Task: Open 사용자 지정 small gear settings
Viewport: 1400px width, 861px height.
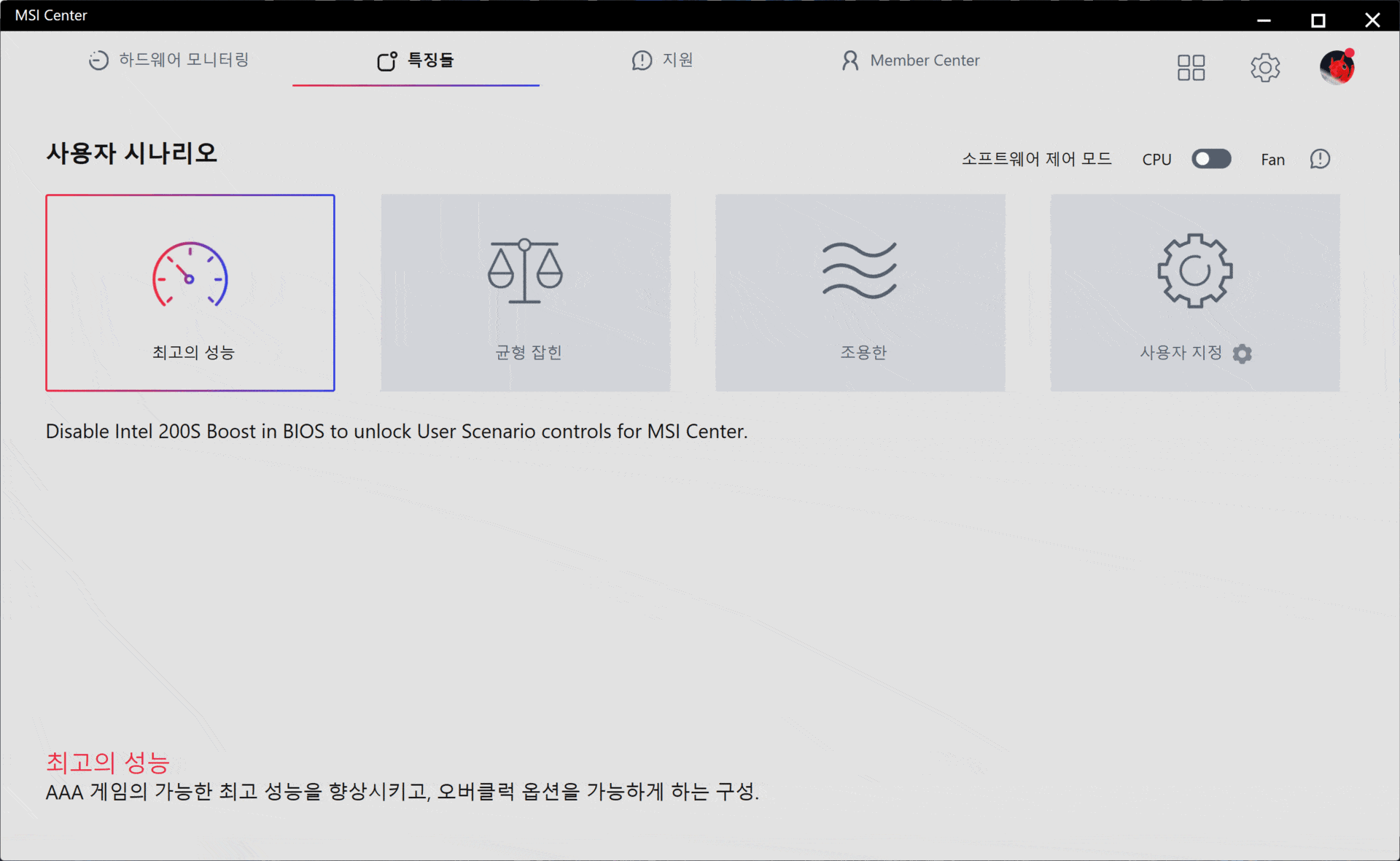Action: point(1242,354)
